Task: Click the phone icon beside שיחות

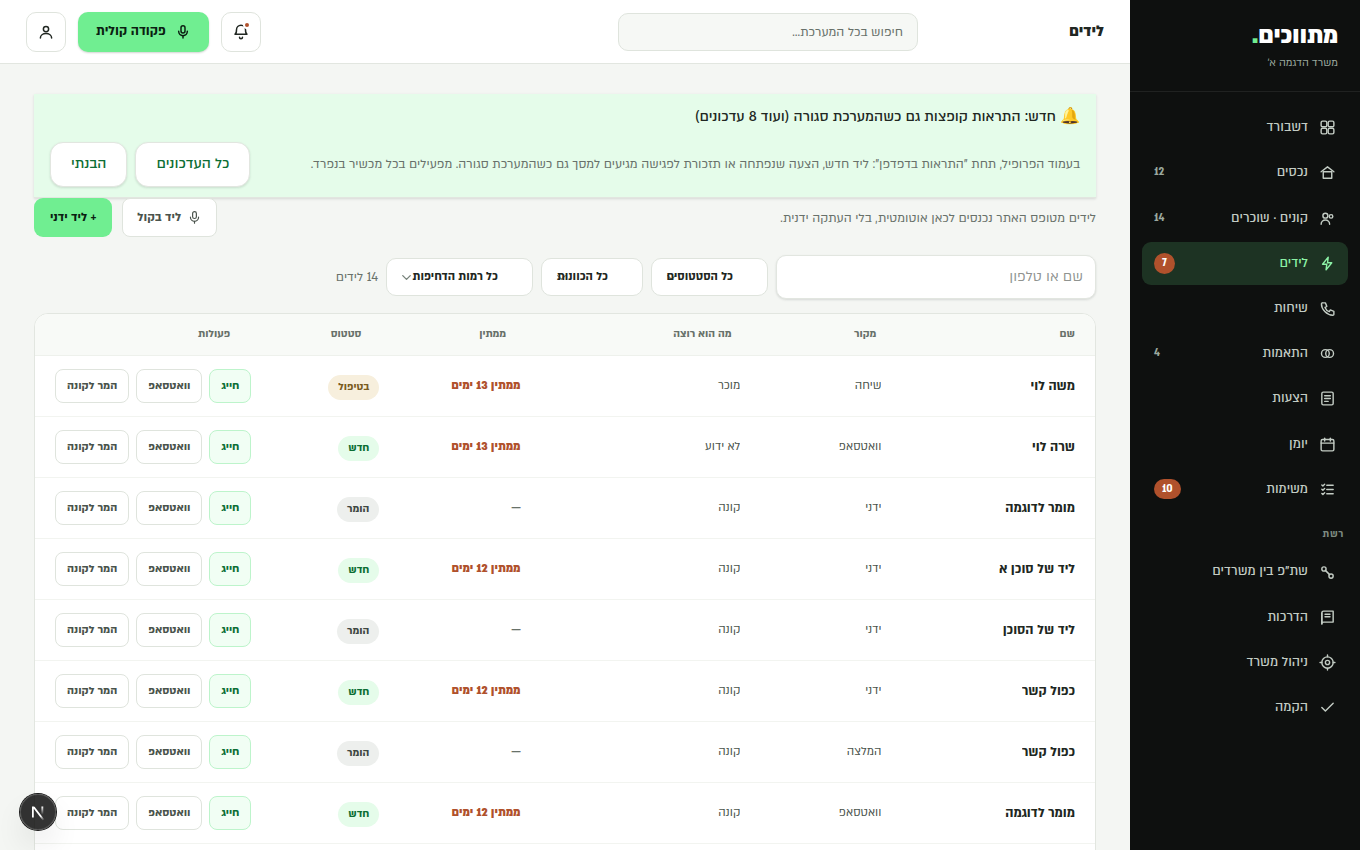Action: [x=1327, y=309]
